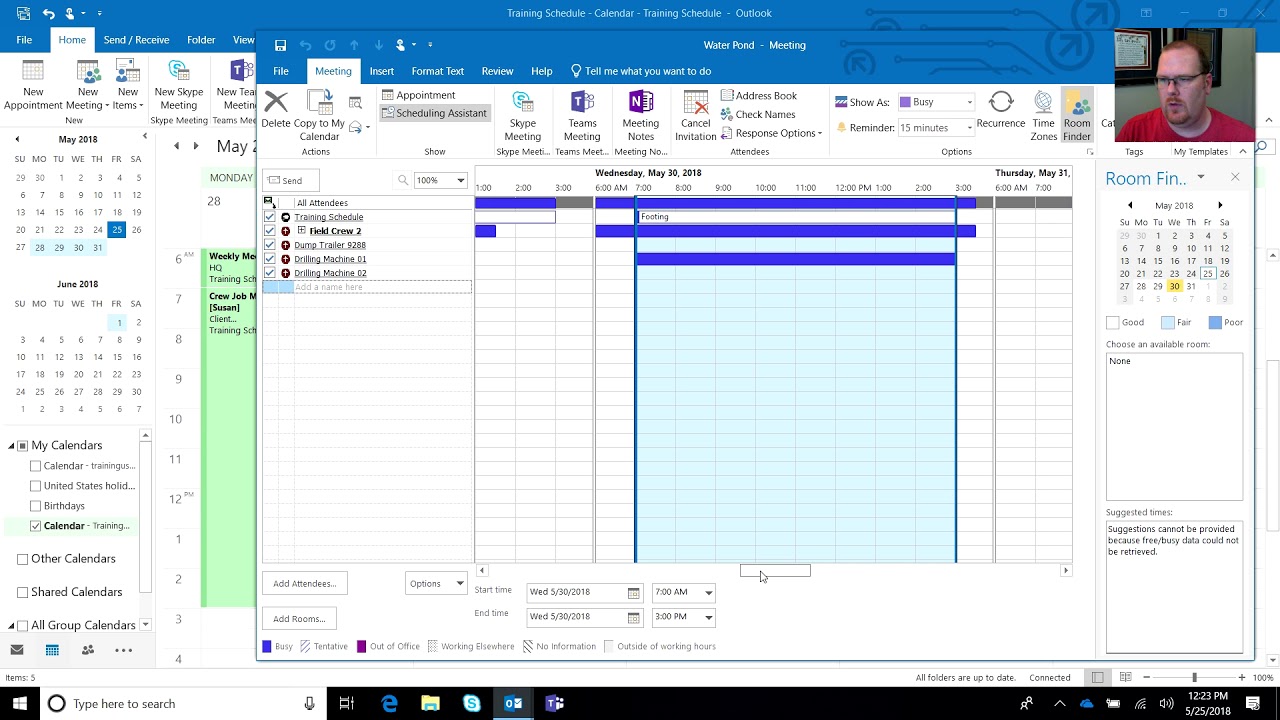
Task: Click more navigation options ellipsis
Action: (124, 650)
